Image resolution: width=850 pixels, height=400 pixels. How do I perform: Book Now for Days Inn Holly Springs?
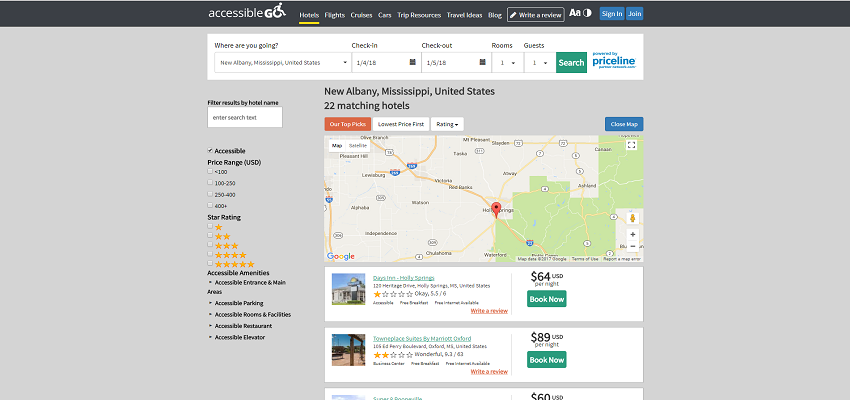click(x=546, y=299)
